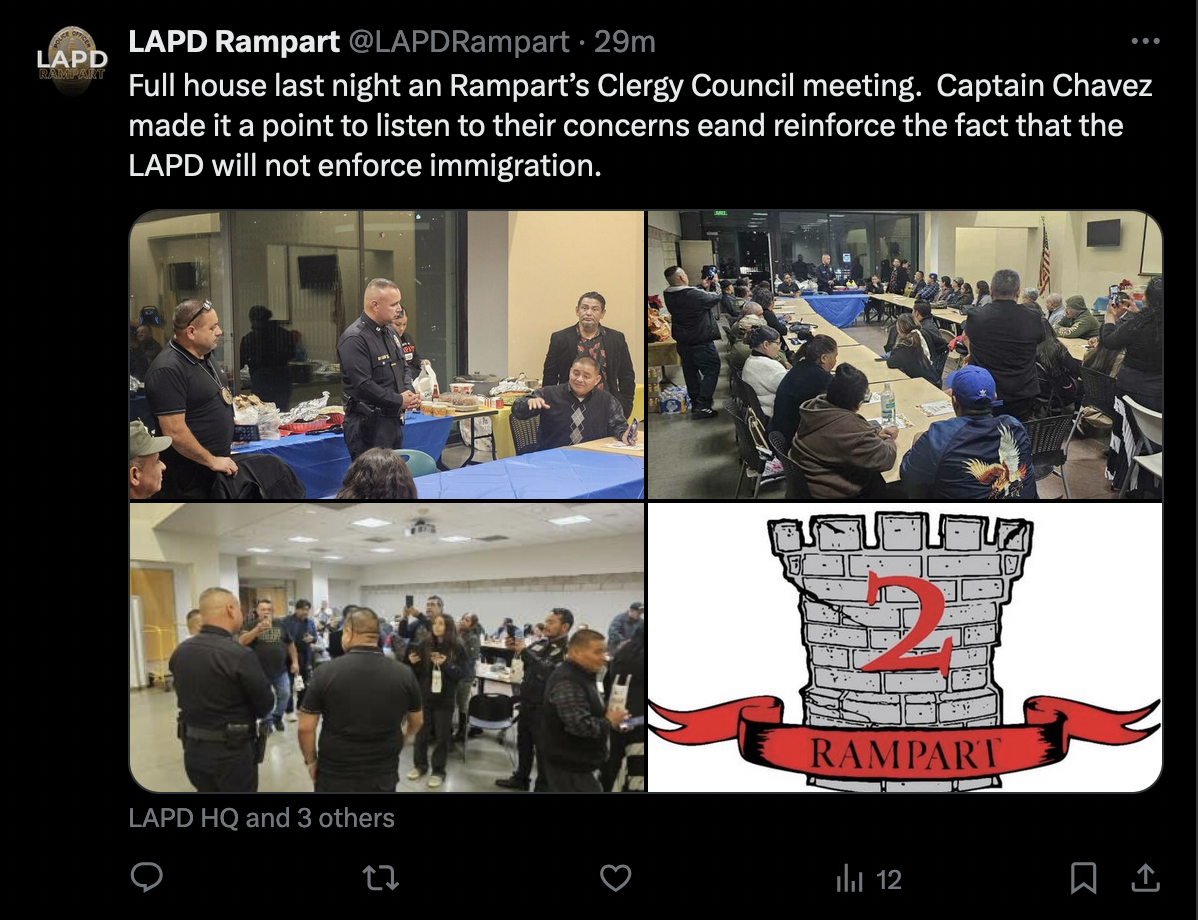This screenshot has width=1198, height=920.
Task: Open the three-dot more options menu
Action: [x=1145, y=41]
